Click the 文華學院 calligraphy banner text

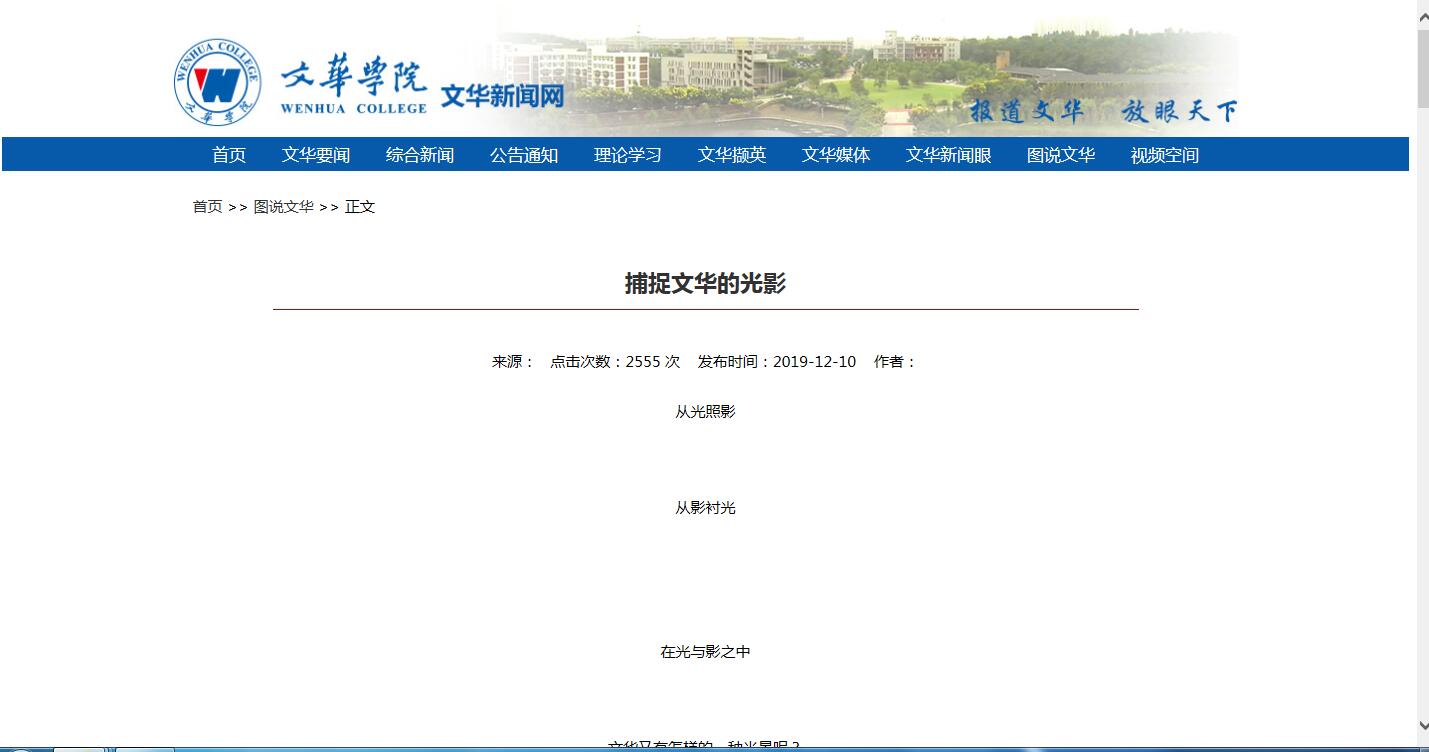[x=353, y=77]
